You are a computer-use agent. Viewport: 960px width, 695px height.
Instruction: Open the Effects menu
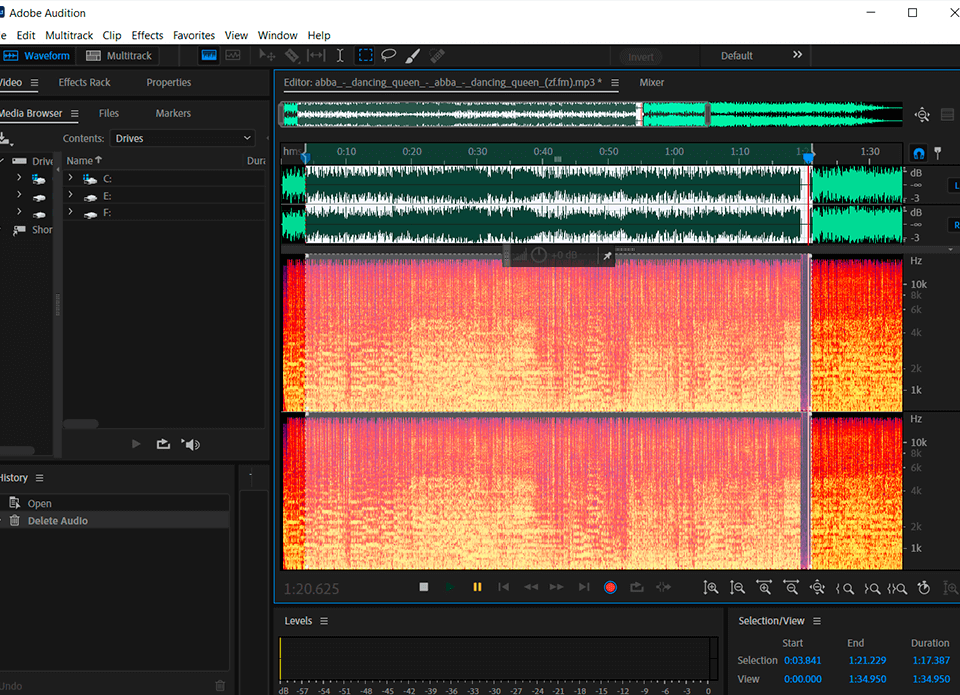tap(147, 35)
